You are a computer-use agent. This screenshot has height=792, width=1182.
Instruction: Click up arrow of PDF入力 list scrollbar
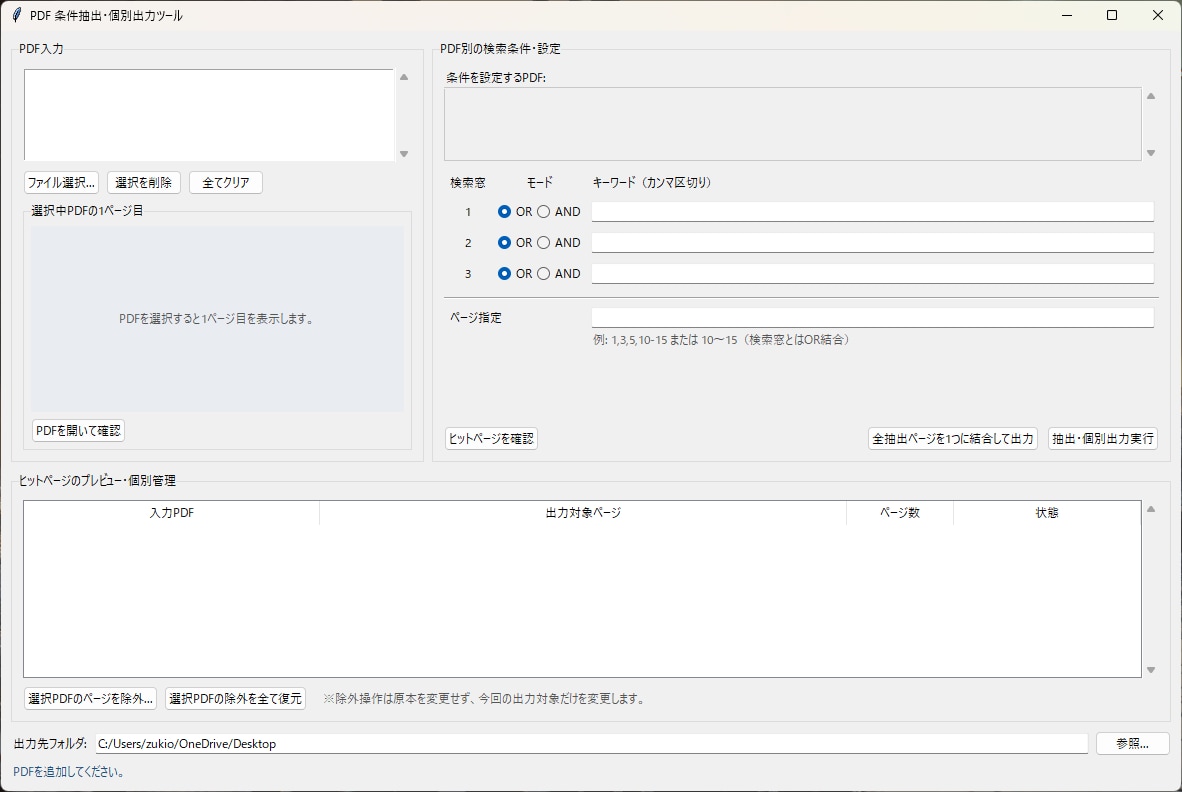pyautogui.click(x=404, y=77)
